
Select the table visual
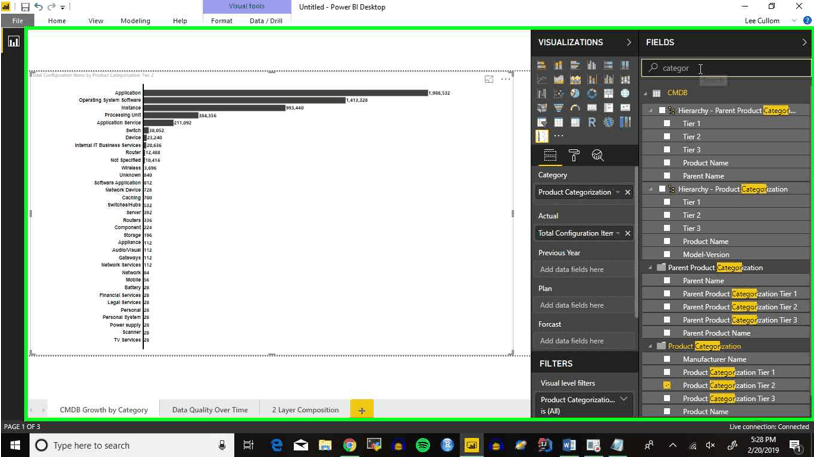tap(558, 122)
